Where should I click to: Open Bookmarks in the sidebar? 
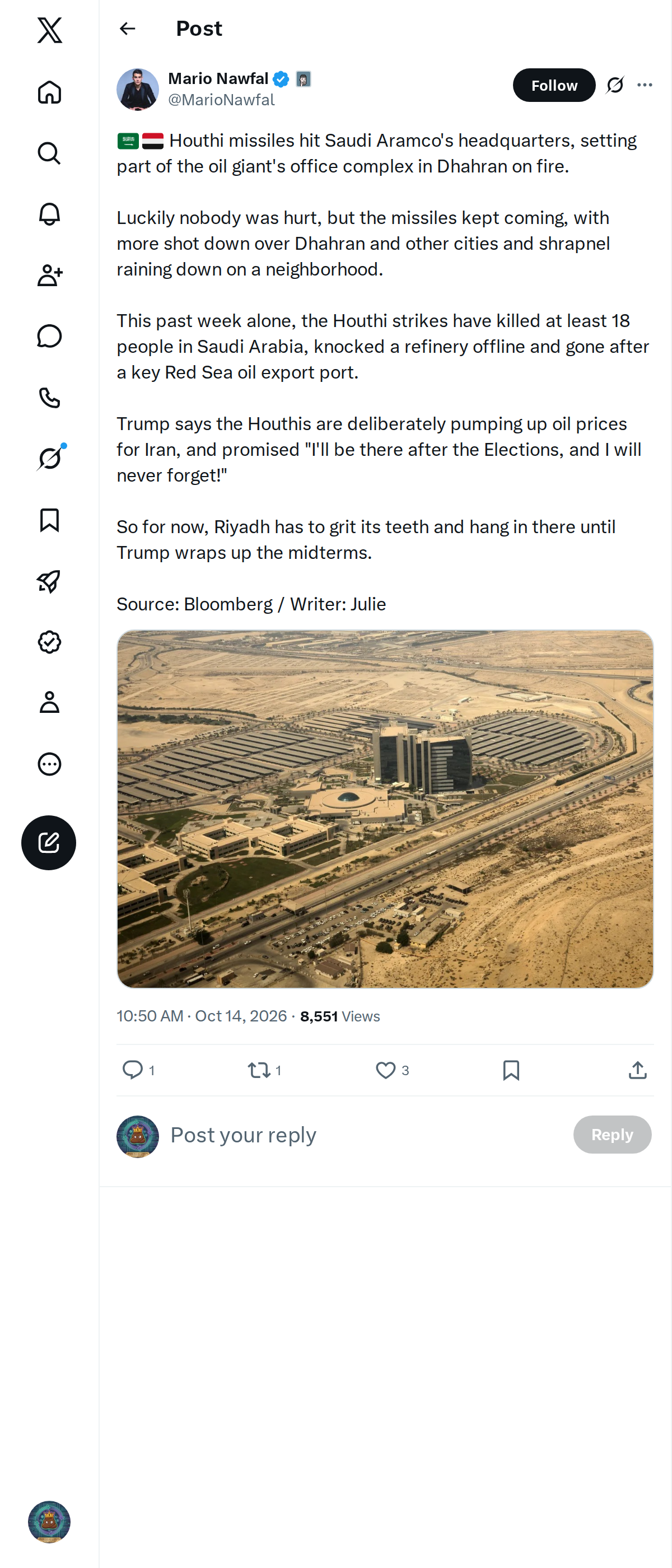pos(49,520)
